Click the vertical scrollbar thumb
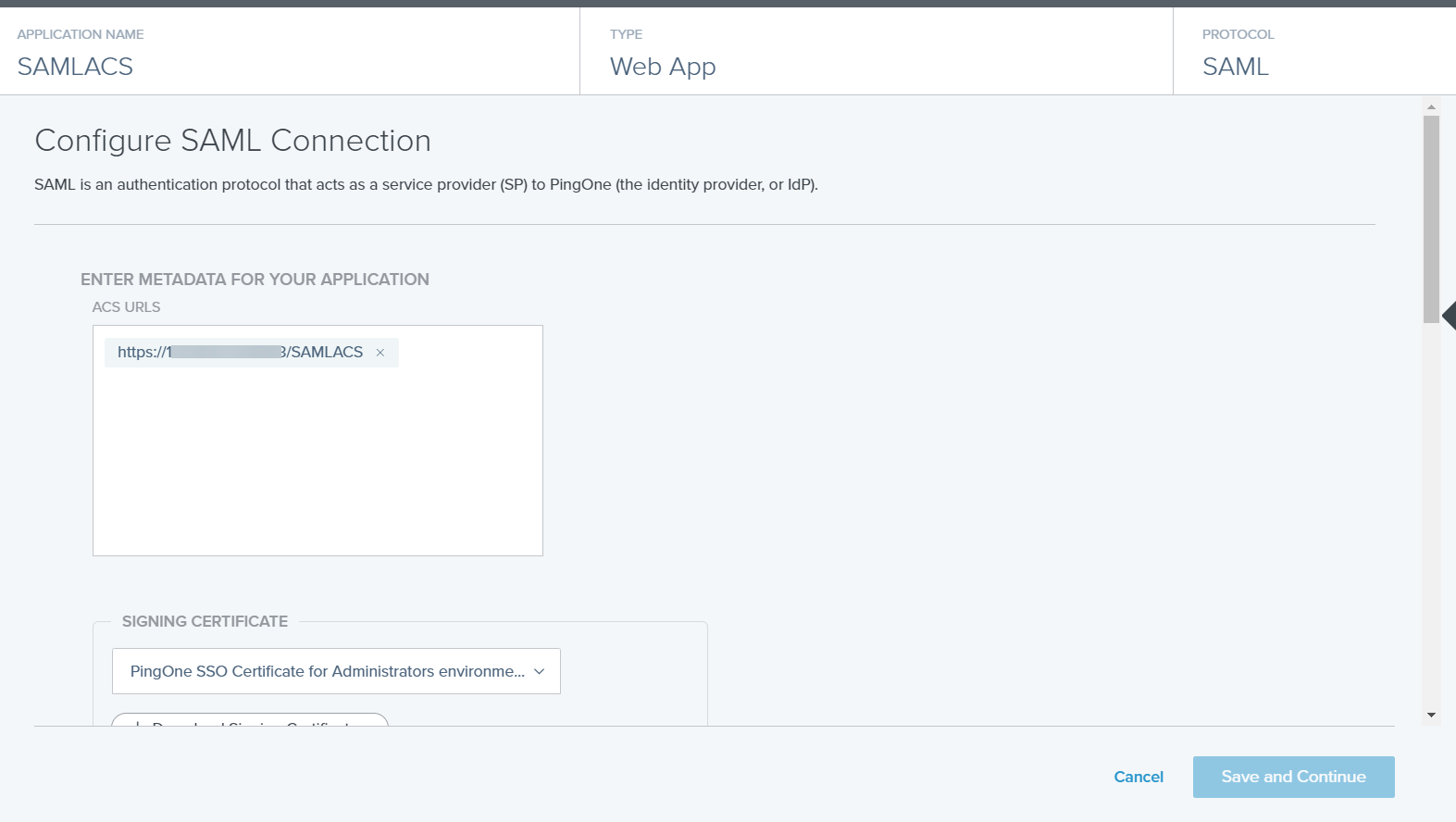 click(x=1431, y=219)
